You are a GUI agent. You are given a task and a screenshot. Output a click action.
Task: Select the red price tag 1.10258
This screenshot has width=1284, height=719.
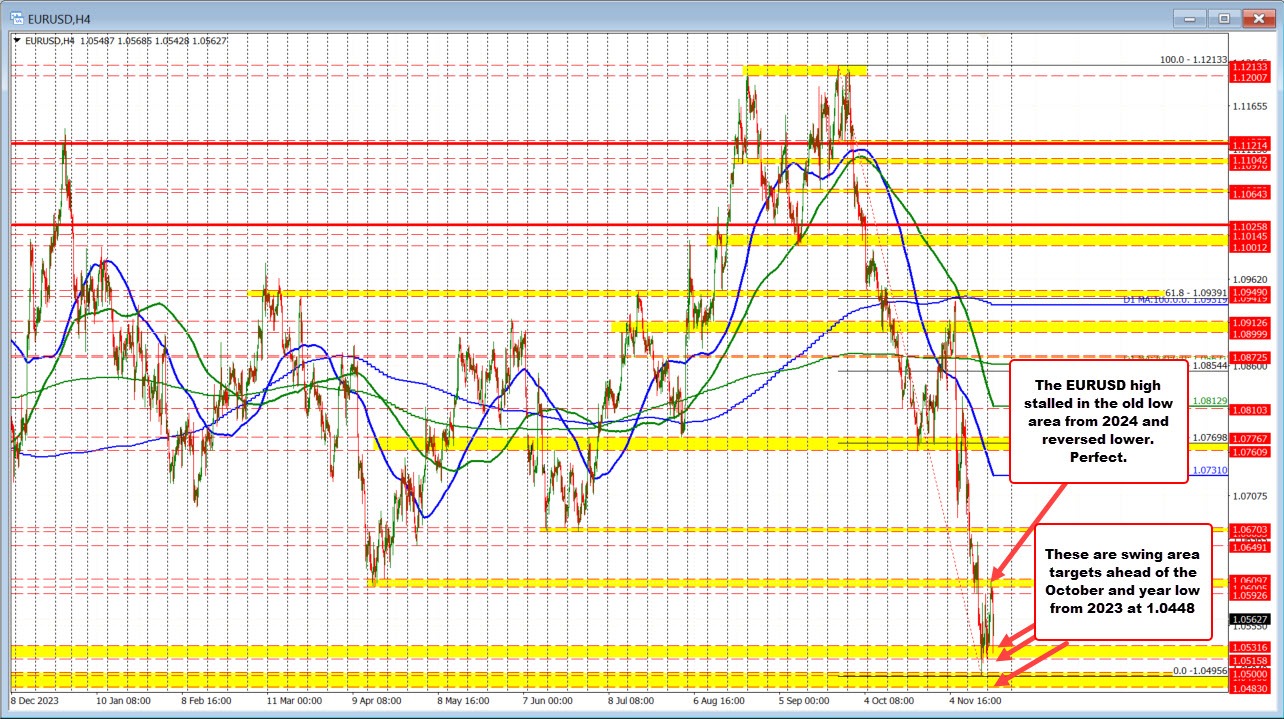click(1251, 226)
